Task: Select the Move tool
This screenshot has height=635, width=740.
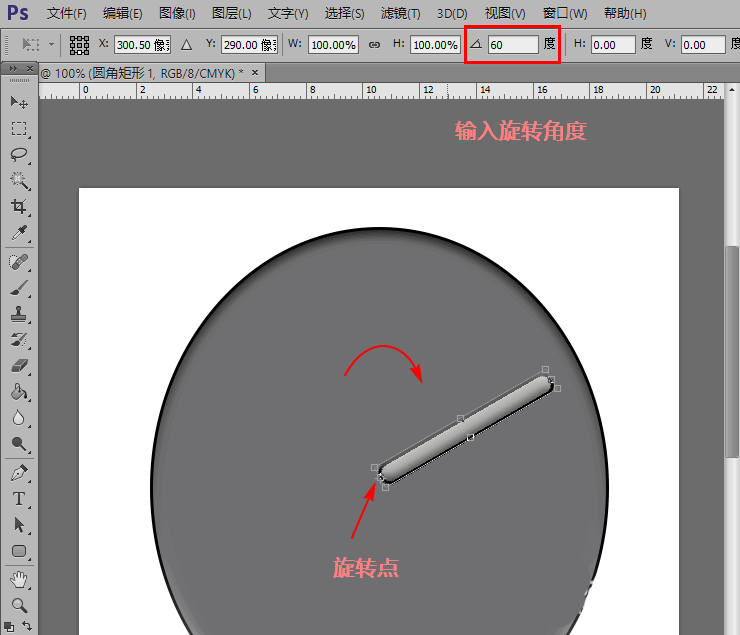Action: point(19,102)
